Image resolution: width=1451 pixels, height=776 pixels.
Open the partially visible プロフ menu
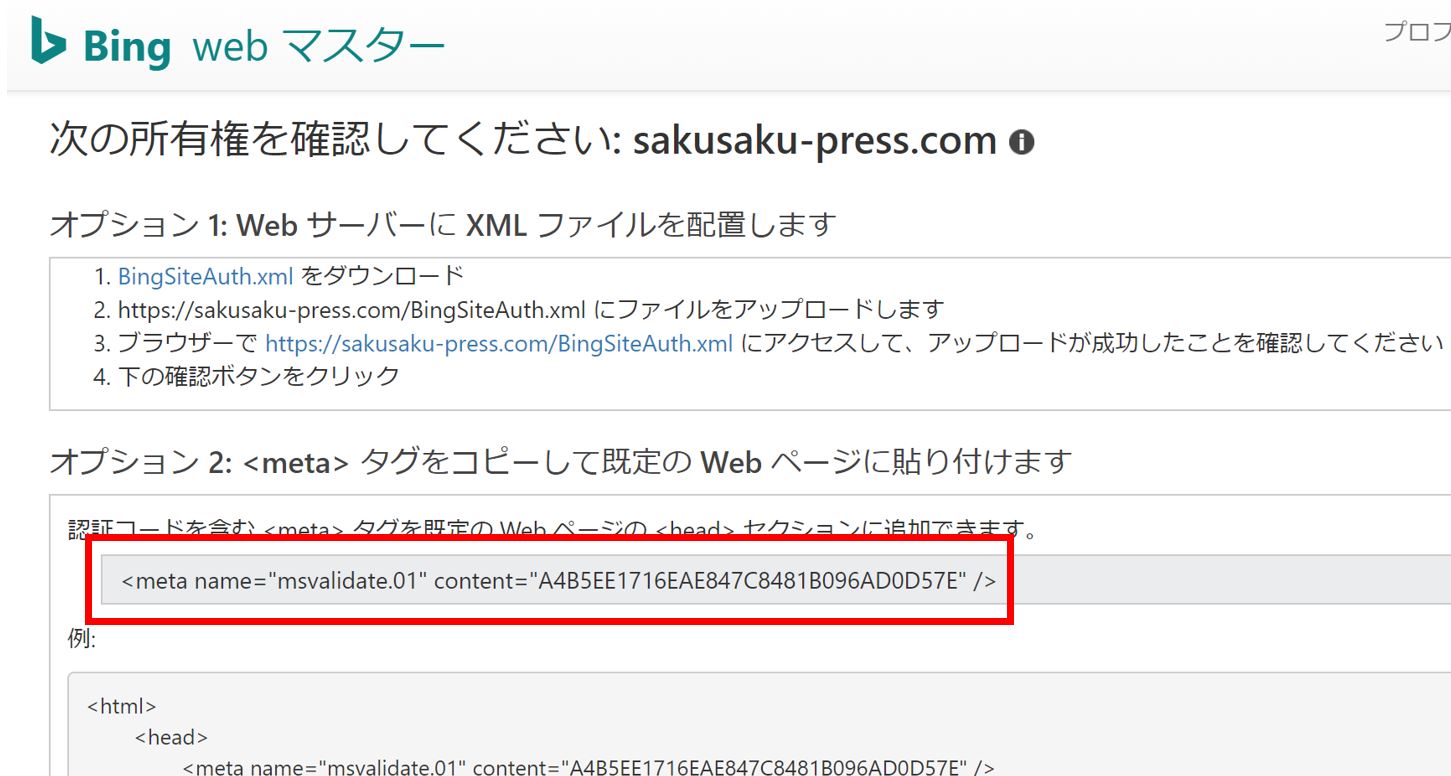click(x=1416, y=32)
